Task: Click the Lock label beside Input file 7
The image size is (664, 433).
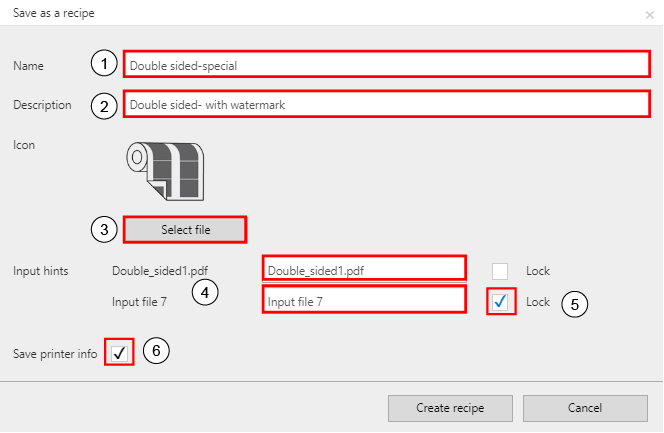Action: pos(538,302)
